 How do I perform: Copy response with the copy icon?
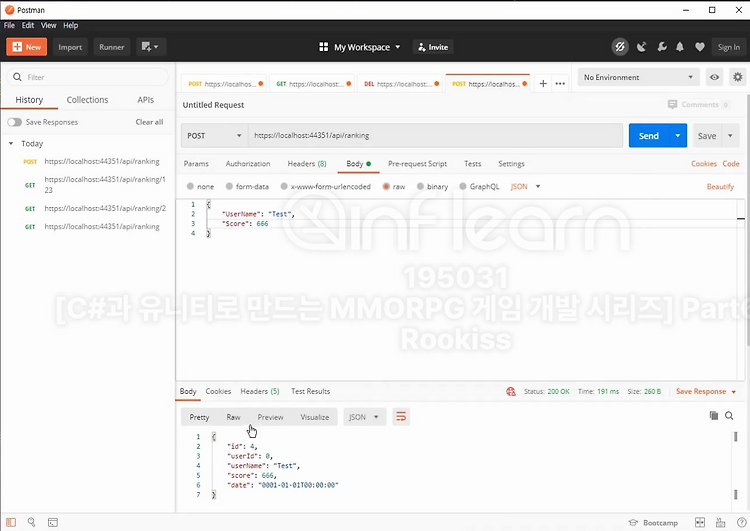click(x=714, y=415)
